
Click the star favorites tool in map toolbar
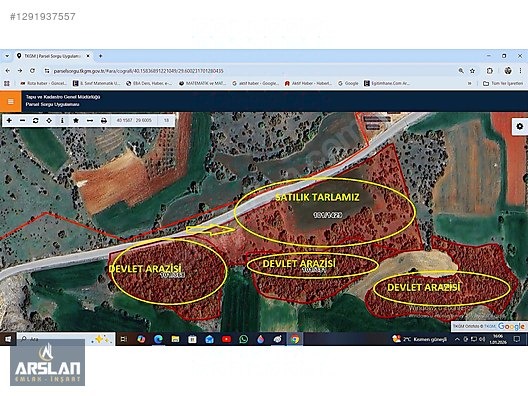[76, 121]
